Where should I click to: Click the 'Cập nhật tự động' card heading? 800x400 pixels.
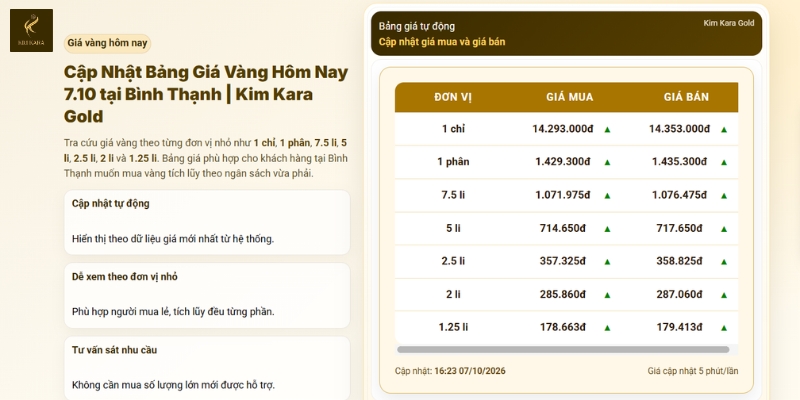tap(111, 204)
